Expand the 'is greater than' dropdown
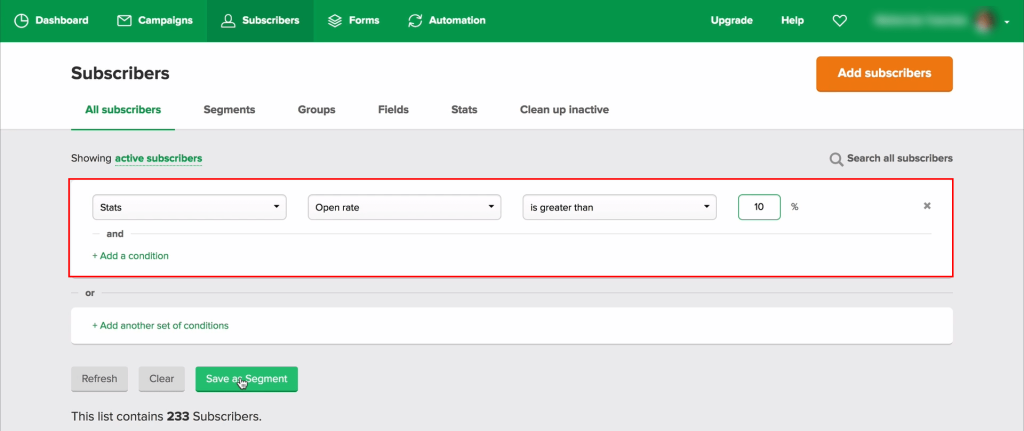1024x431 pixels. (620, 207)
